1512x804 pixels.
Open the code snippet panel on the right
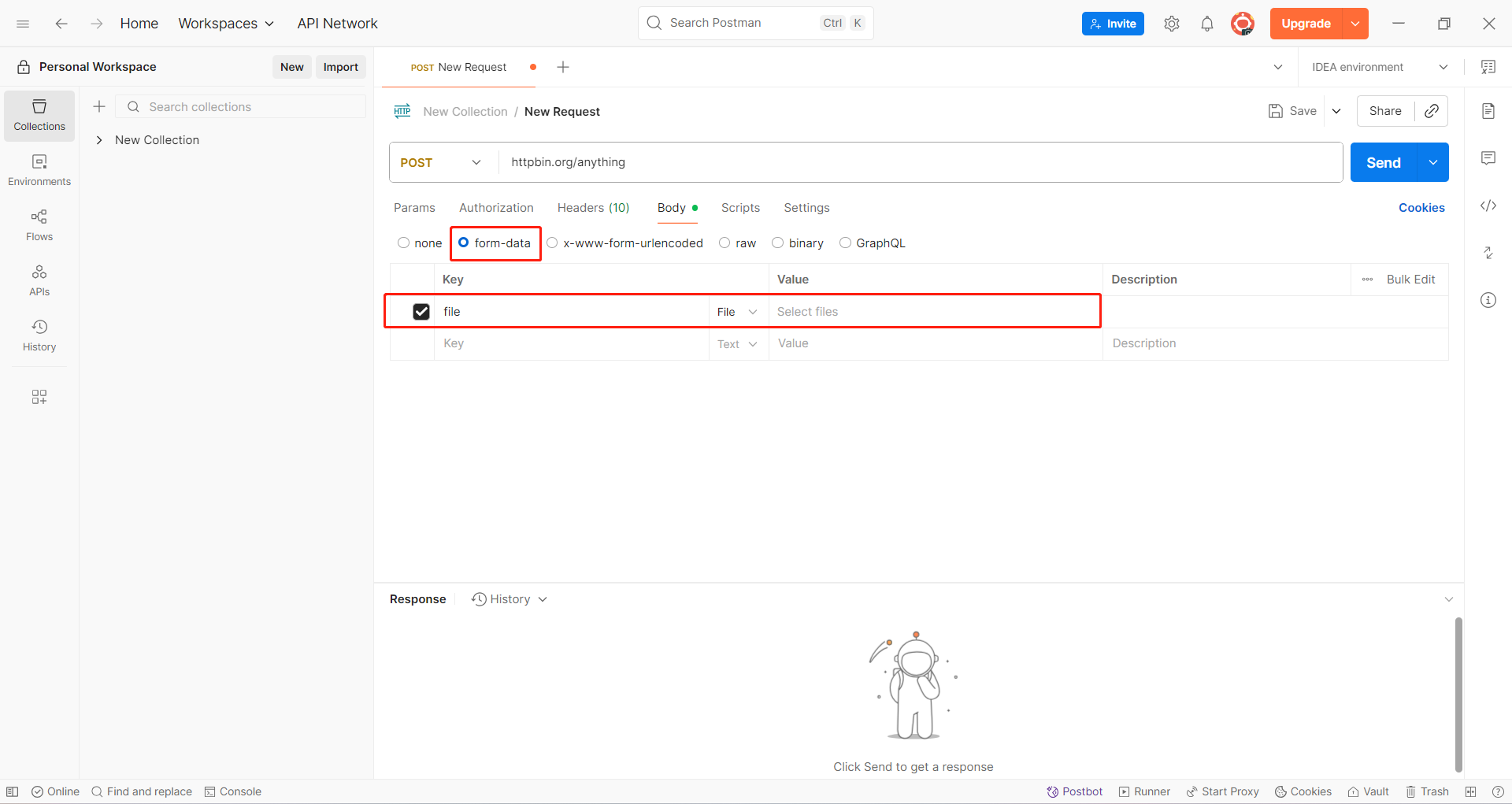pyautogui.click(x=1488, y=206)
